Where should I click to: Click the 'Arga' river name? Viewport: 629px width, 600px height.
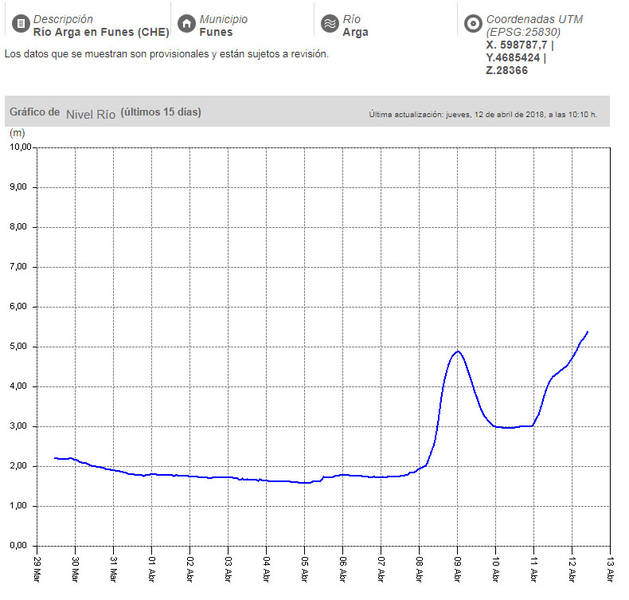(x=355, y=32)
